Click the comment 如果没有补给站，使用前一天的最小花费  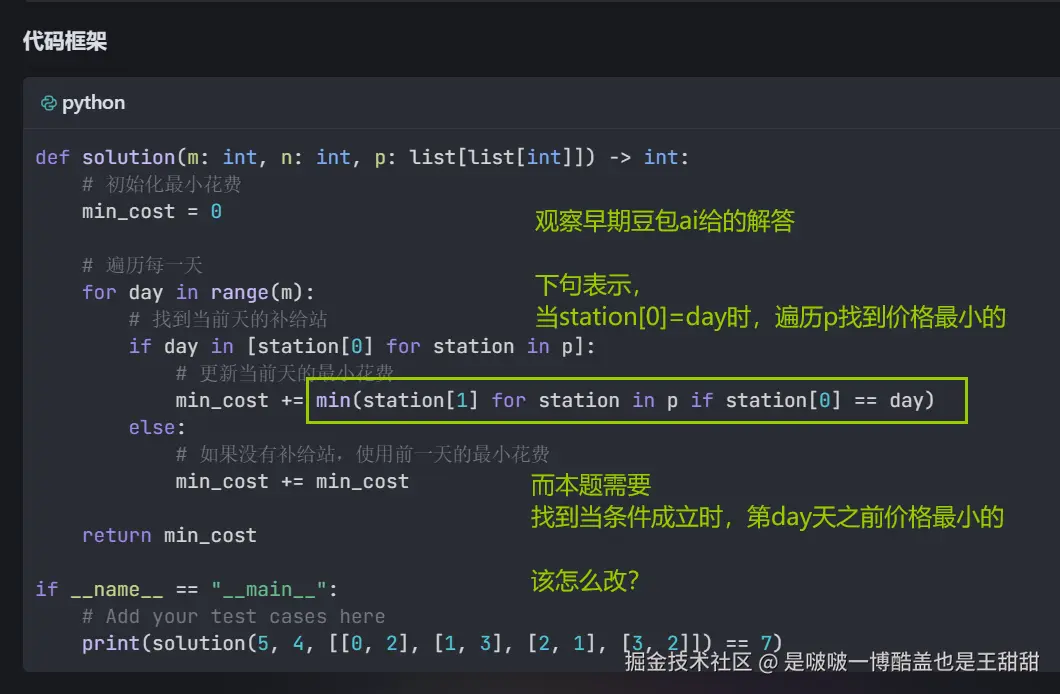[x=362, y=454]
